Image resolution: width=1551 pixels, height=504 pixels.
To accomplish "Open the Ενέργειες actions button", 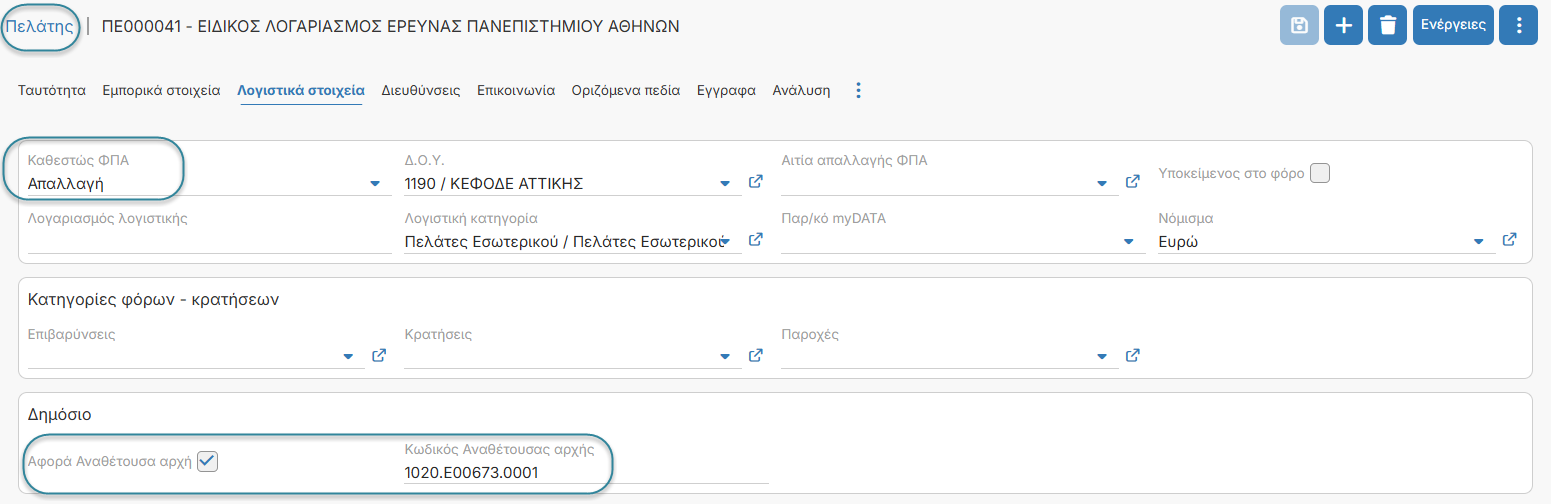I will 1453,26.
